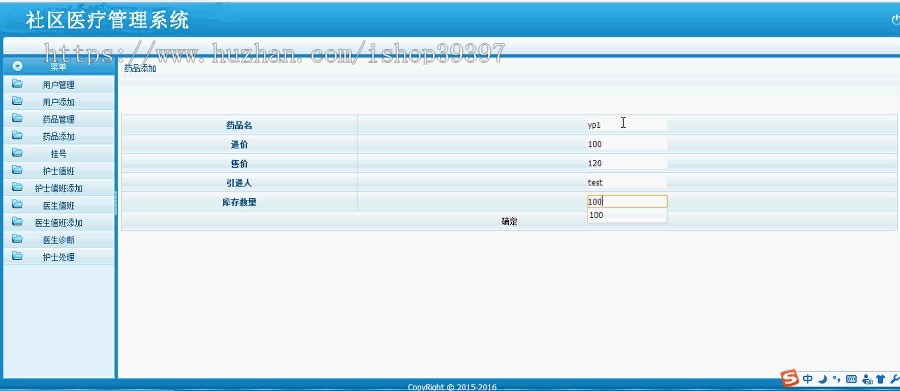Open the 护士处理 menu entry
Image resolution: width=900 pixels, height=391 pixels.
click(x=59, y=257)
